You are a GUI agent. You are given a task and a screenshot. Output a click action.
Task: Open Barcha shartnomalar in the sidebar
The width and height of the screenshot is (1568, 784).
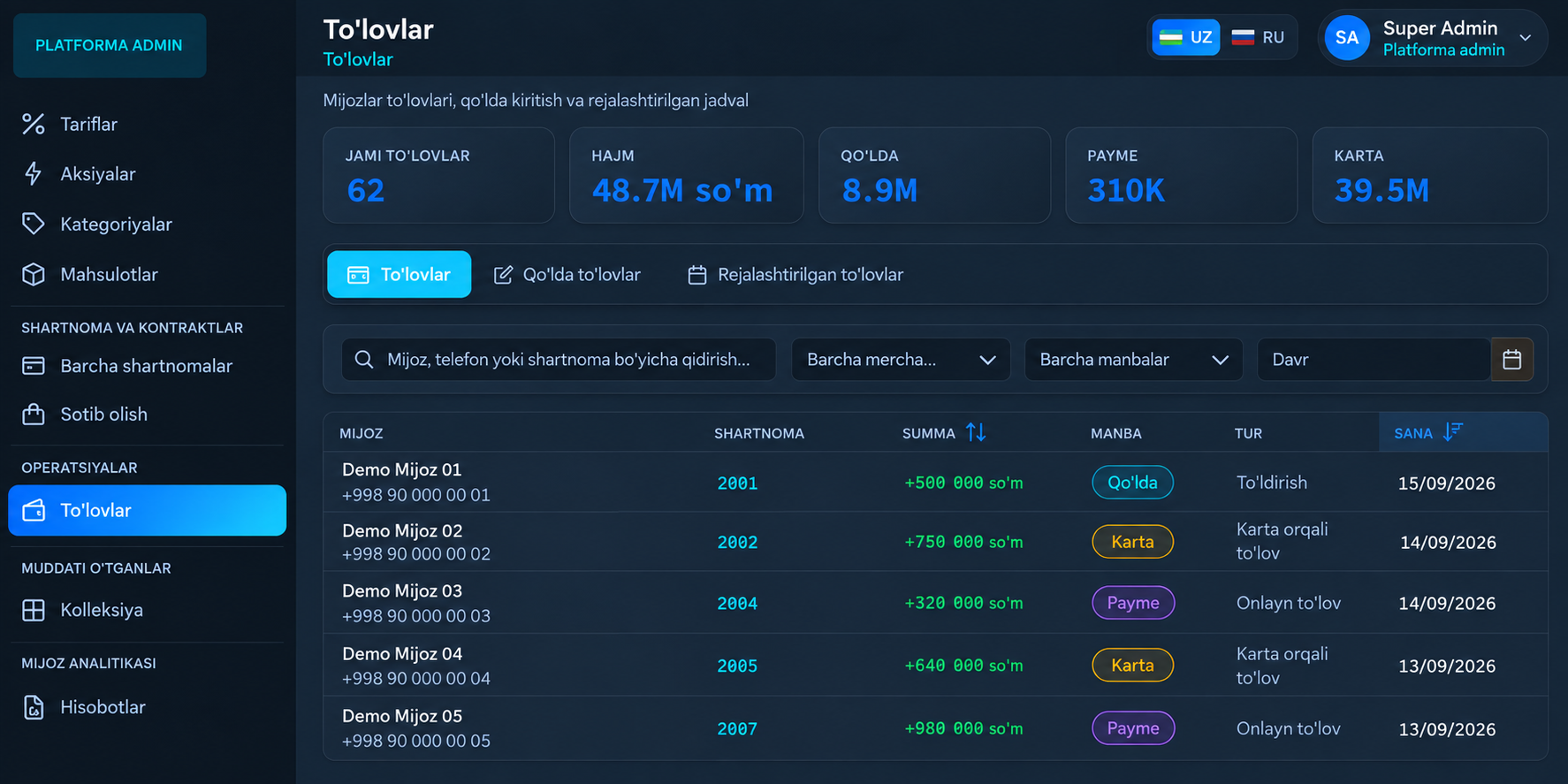[x=147, y=366]
